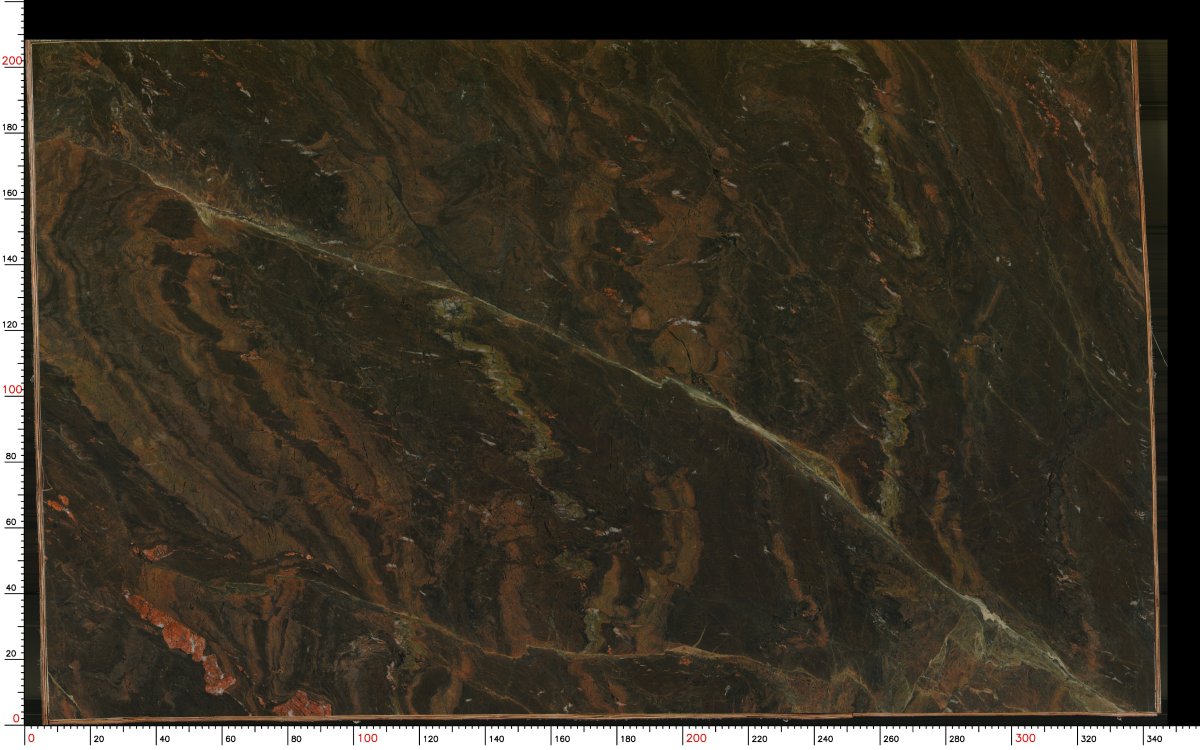Click the red 200 label on vertical ruler
The width and height of the screenshot is (1200, 750).
coord(12,61)
